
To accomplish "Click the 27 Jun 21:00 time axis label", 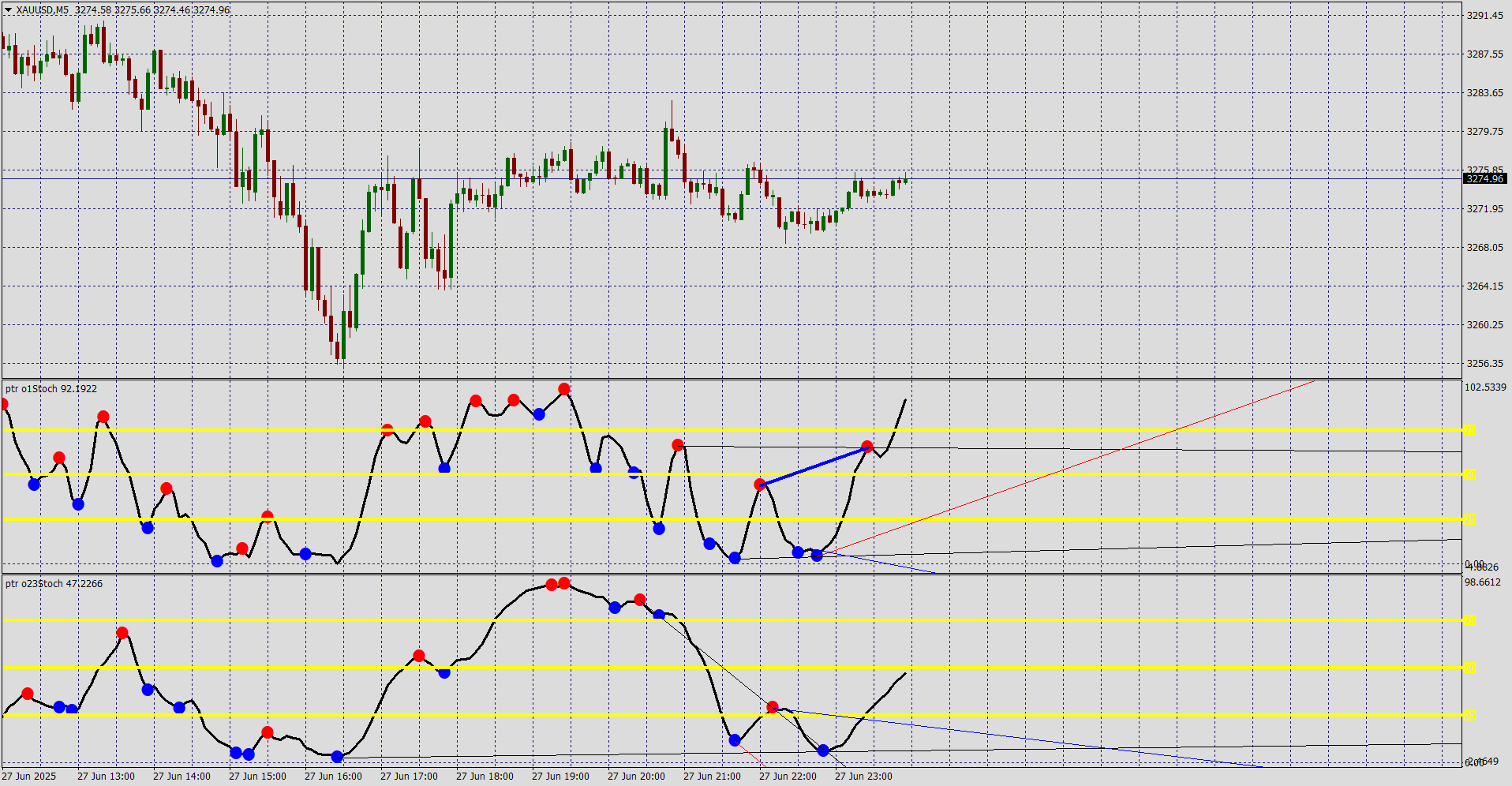I will click(712, 777).
